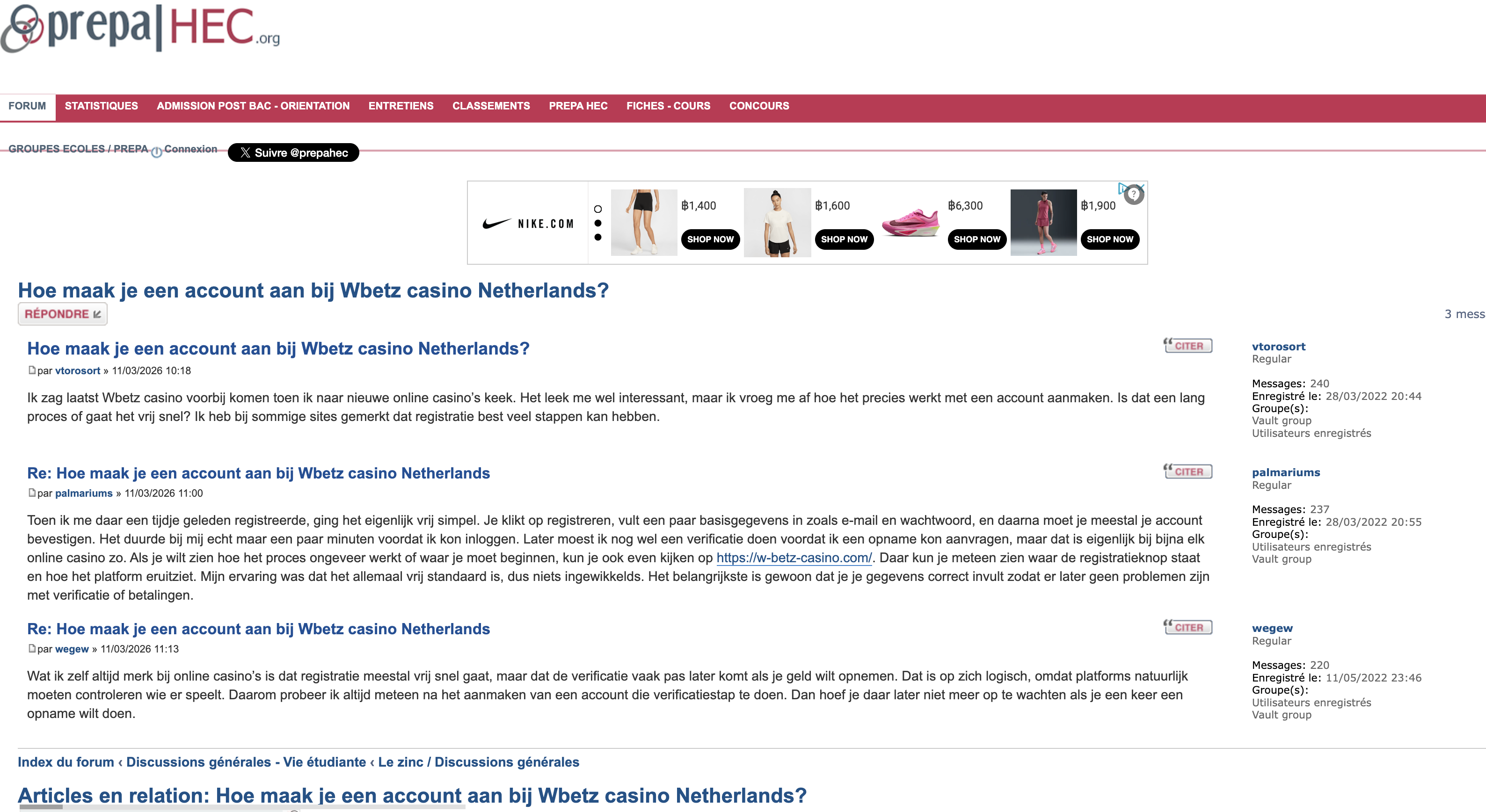Click the Nike swoosh logo in the ad
Image resolution: width=1486 pixels, height=812 pixels.
[497, 224]
